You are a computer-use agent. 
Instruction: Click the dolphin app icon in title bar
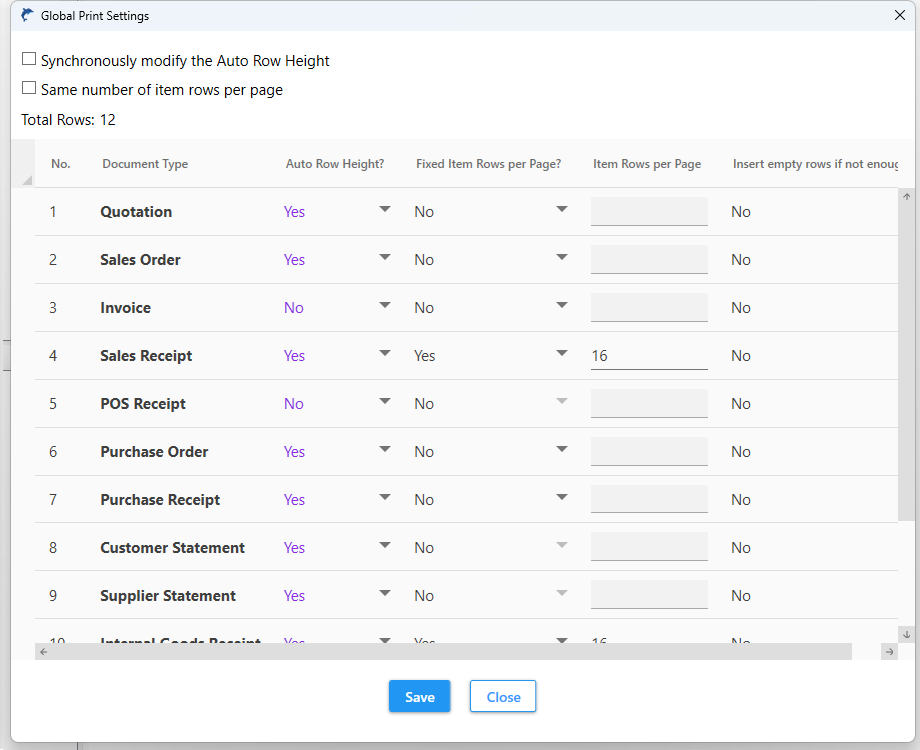click(27, 16)
